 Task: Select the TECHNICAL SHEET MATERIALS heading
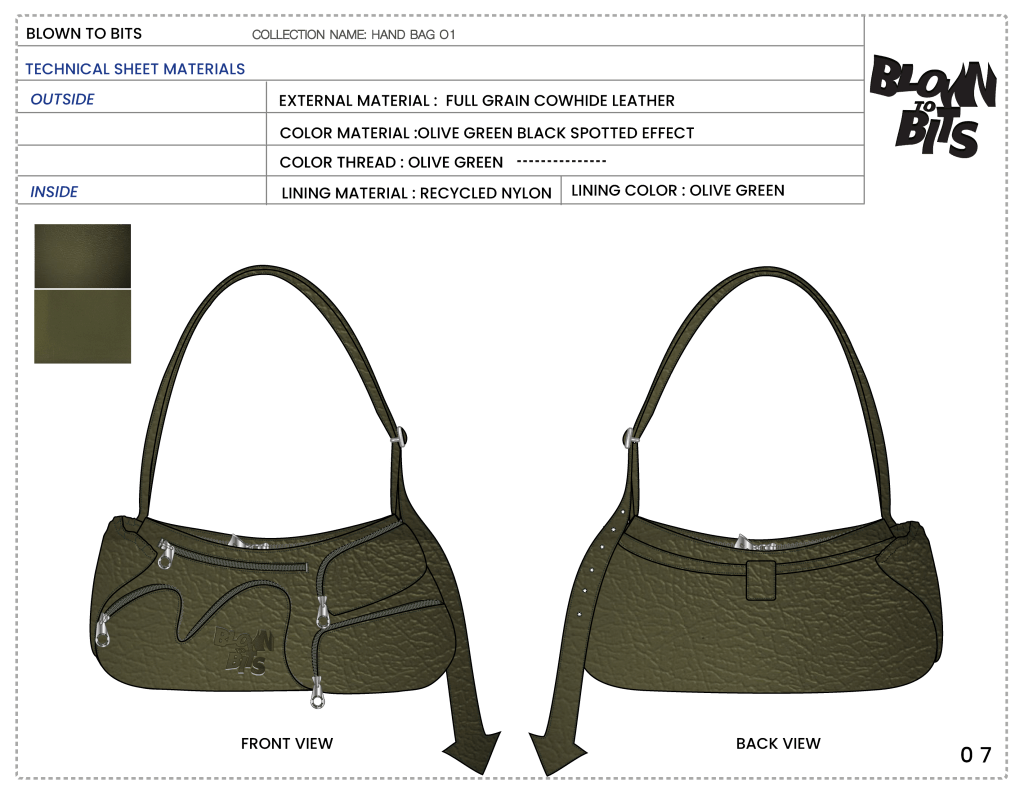(135, 69)
